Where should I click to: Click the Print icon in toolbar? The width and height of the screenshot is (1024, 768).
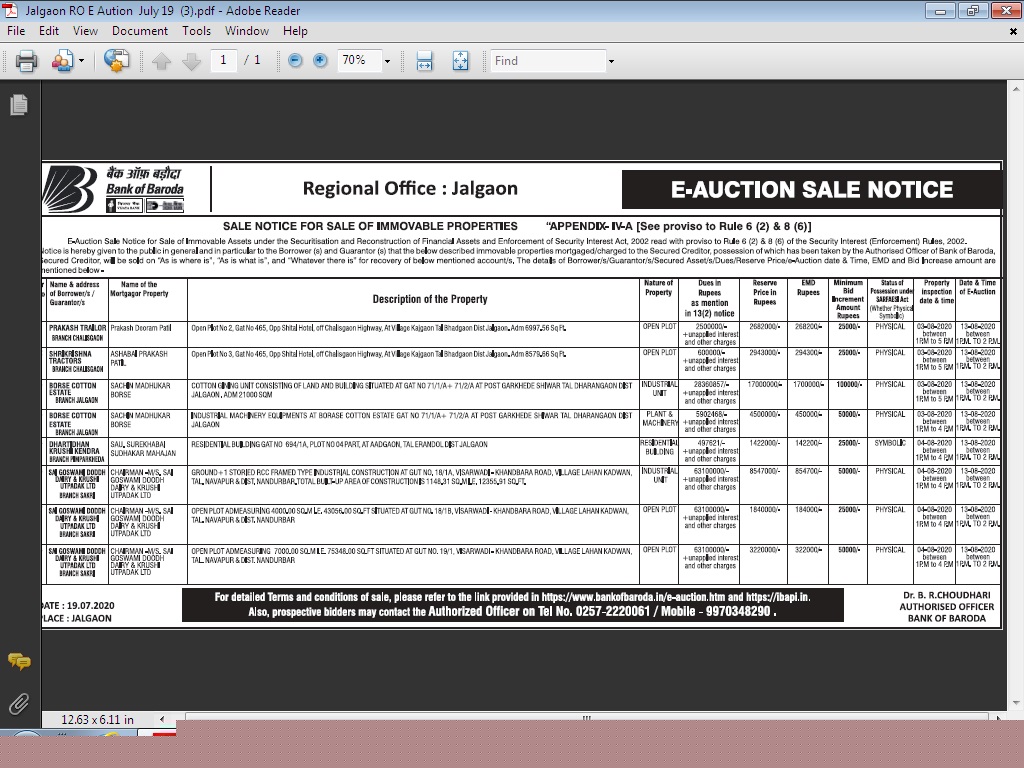(27, 61)
